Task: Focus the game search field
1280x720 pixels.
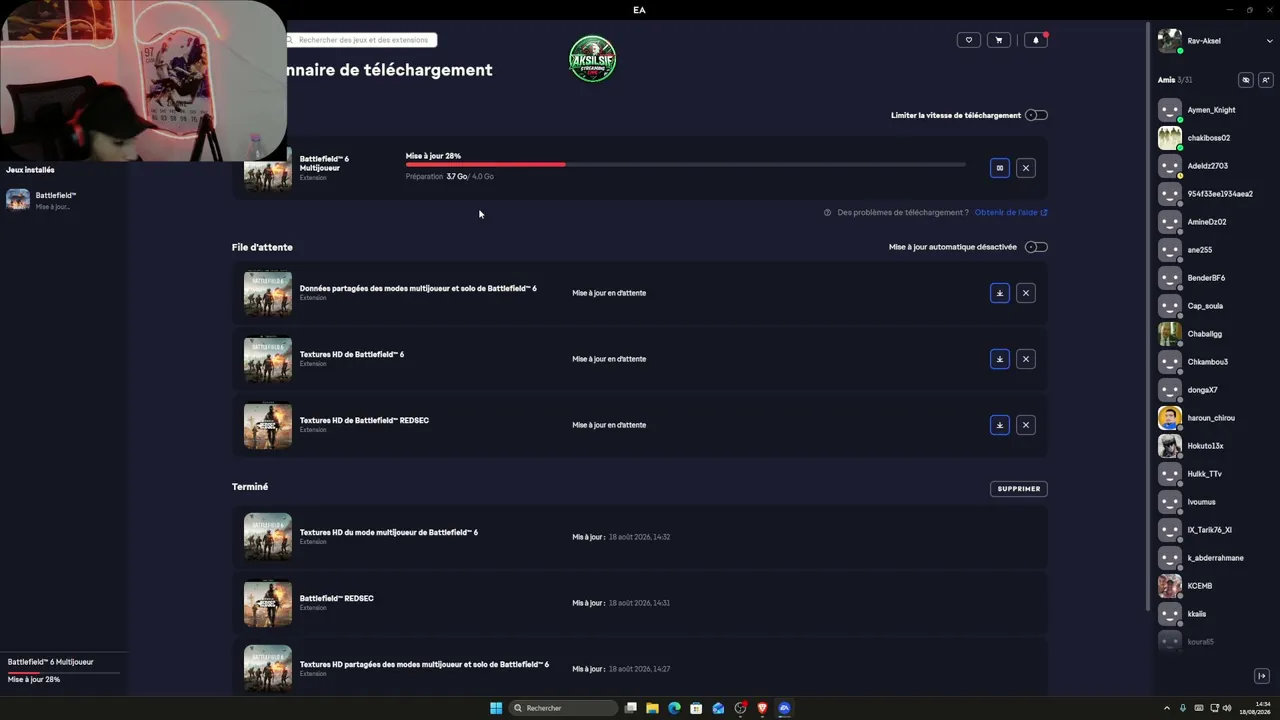Action: pos(361,40)
